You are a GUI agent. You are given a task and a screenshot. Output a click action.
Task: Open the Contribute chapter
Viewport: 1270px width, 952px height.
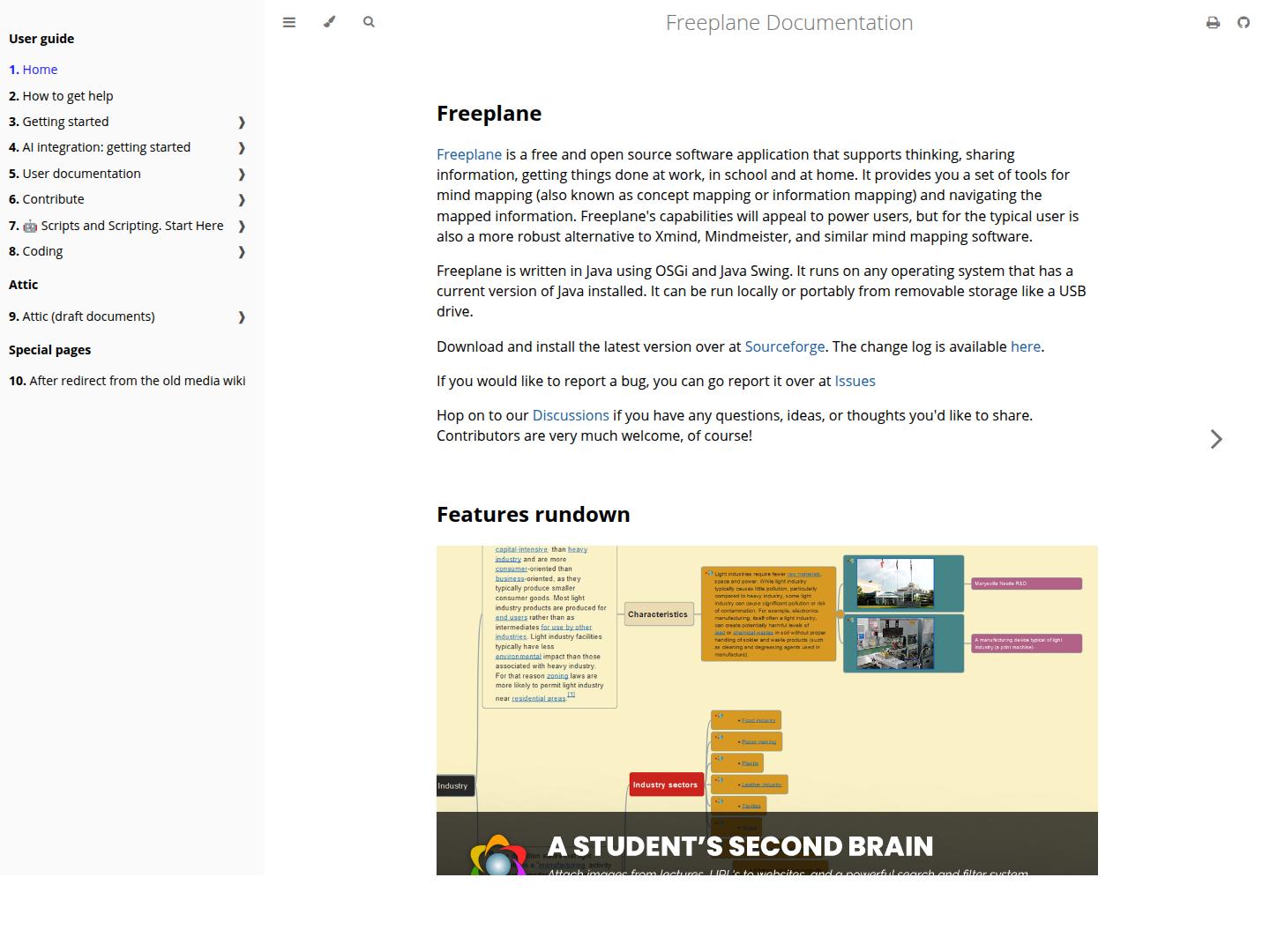point(47,199)
